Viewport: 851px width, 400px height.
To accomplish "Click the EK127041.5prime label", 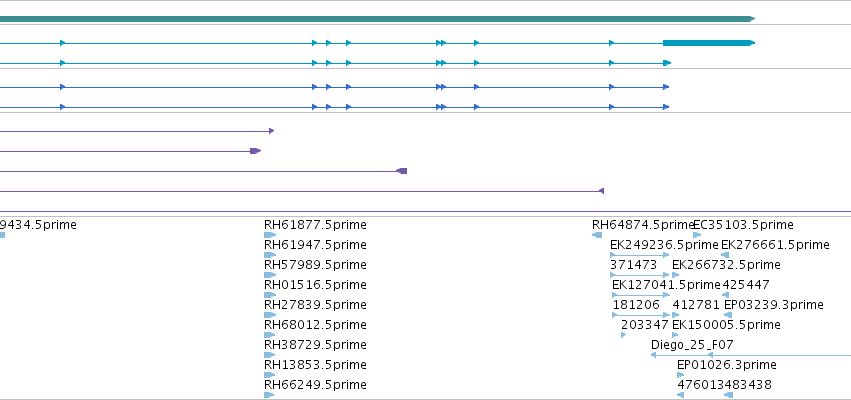I will click(x=666, y=285).
